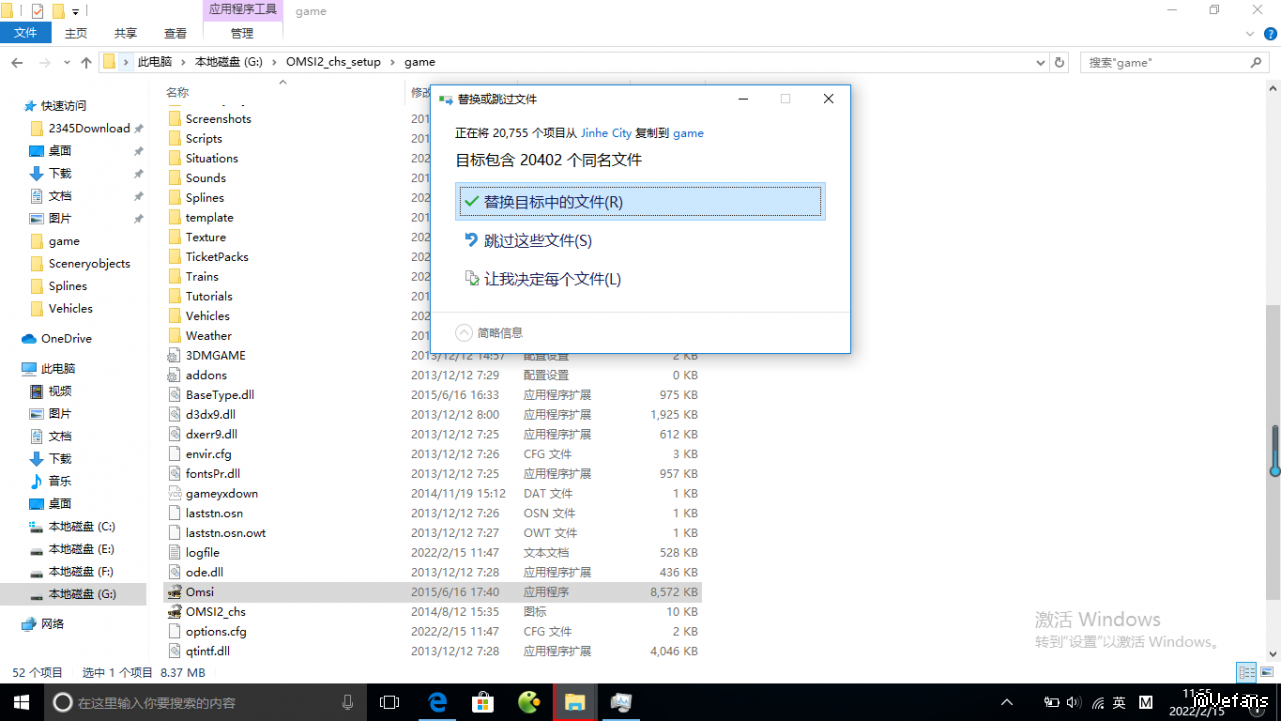Switch to the 共享 ribbon tab
The width and height of the screenshot is (1281, 721).
(x=126, y=33)
